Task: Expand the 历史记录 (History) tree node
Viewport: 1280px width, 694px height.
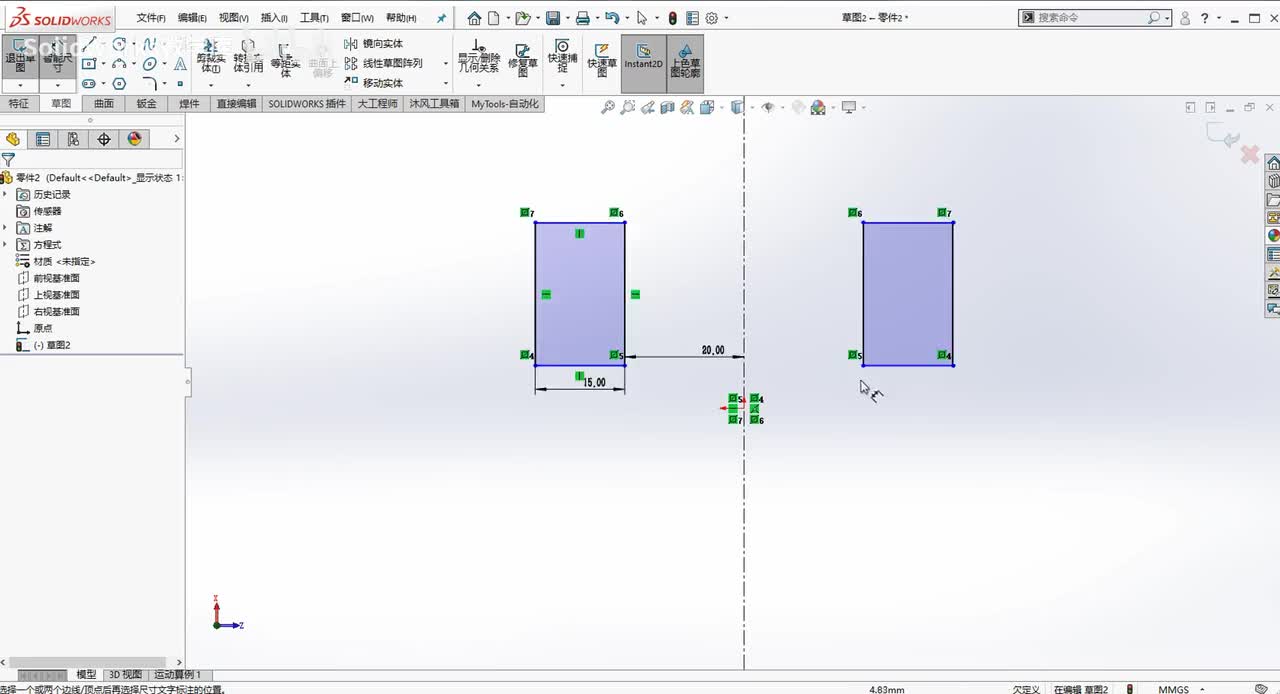Action: coord(5,194)
